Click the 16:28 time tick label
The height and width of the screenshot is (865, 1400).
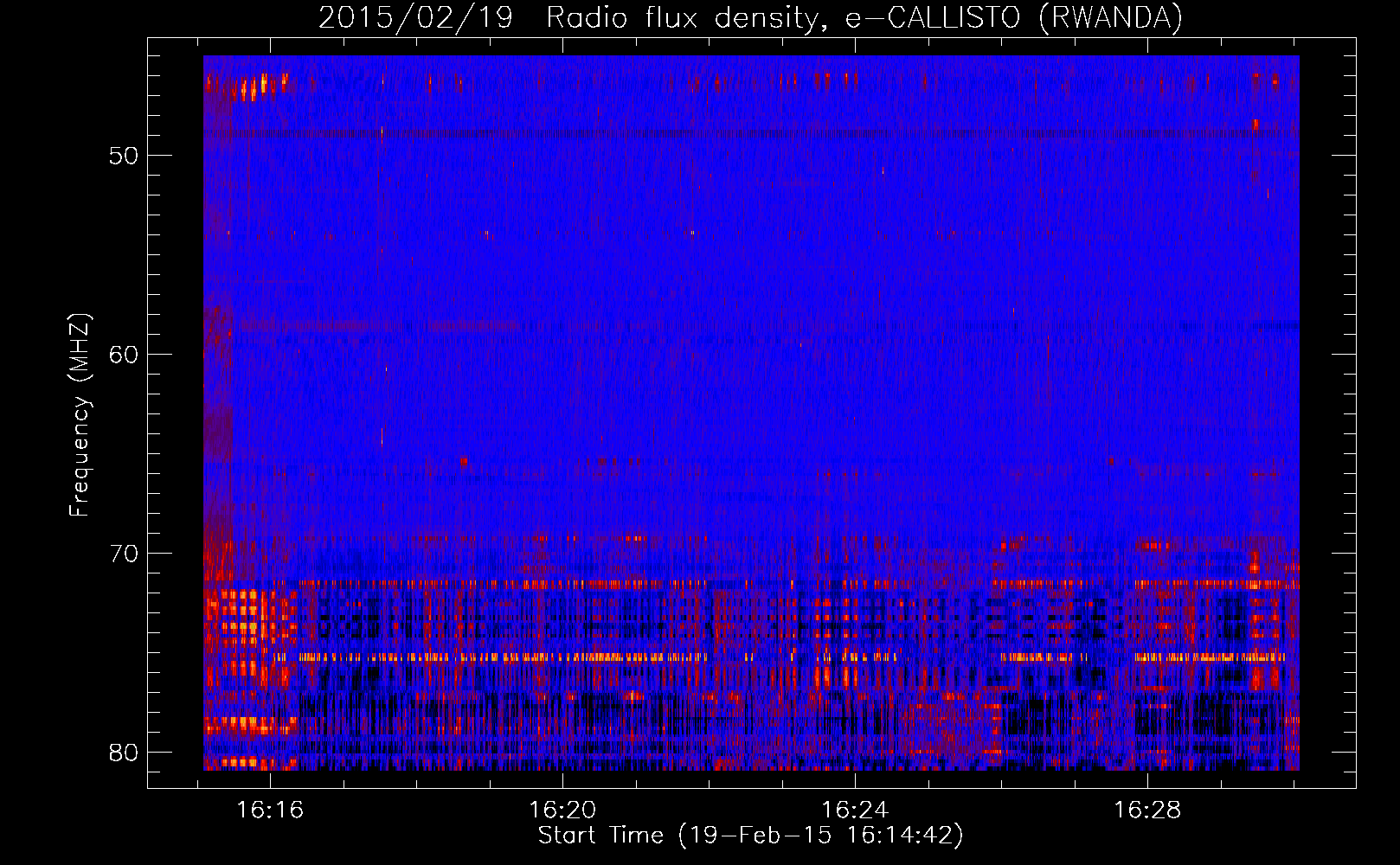tap(1147, 811)
